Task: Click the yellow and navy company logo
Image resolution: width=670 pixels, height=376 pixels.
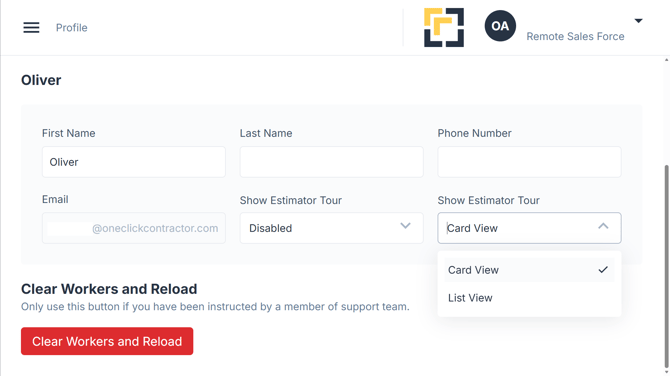Action: [x=444, y=27]
